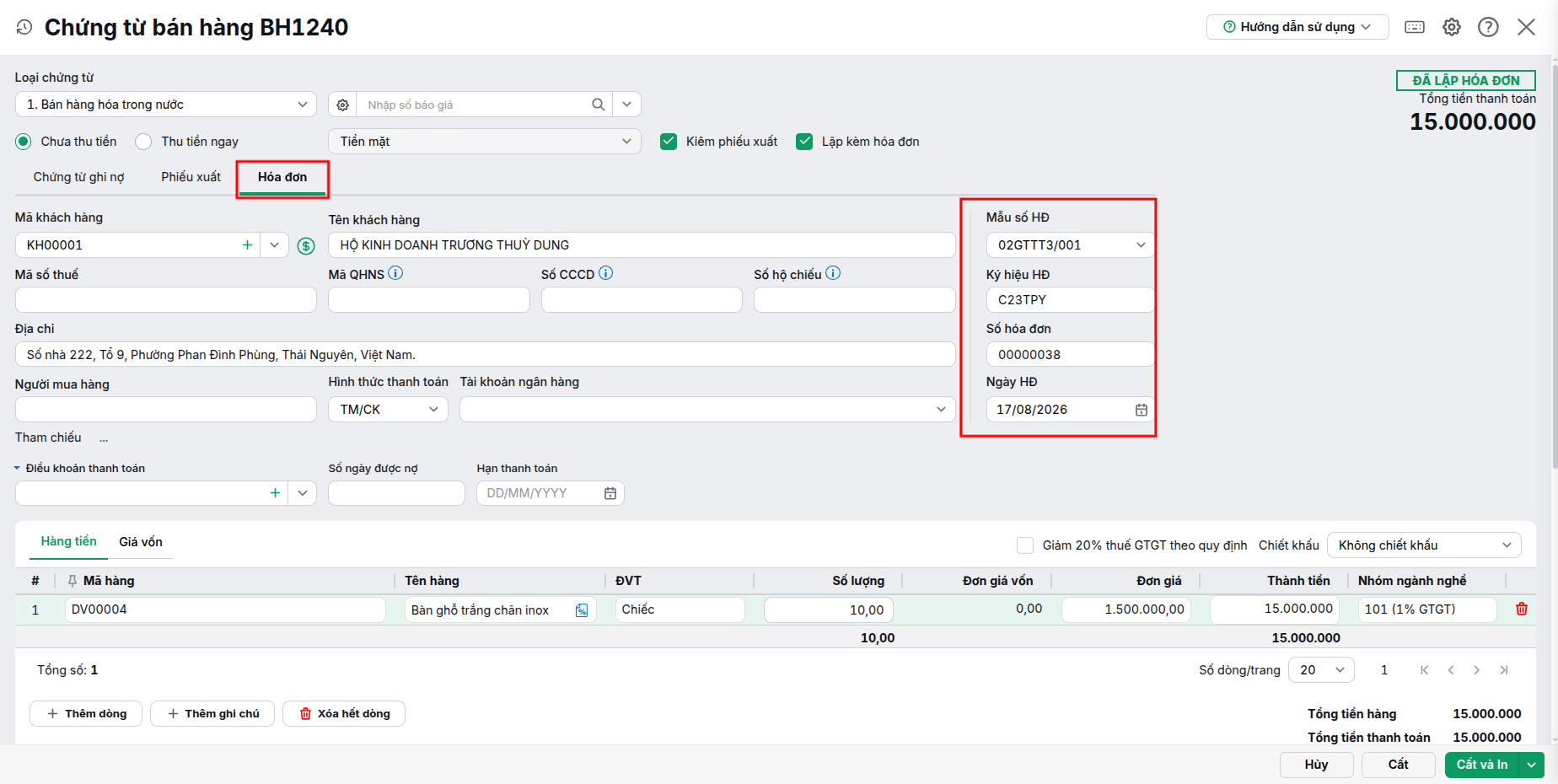Open Mẫu số HĐ dropdown
The image size is (1558, 784).
coord(1071,245)
